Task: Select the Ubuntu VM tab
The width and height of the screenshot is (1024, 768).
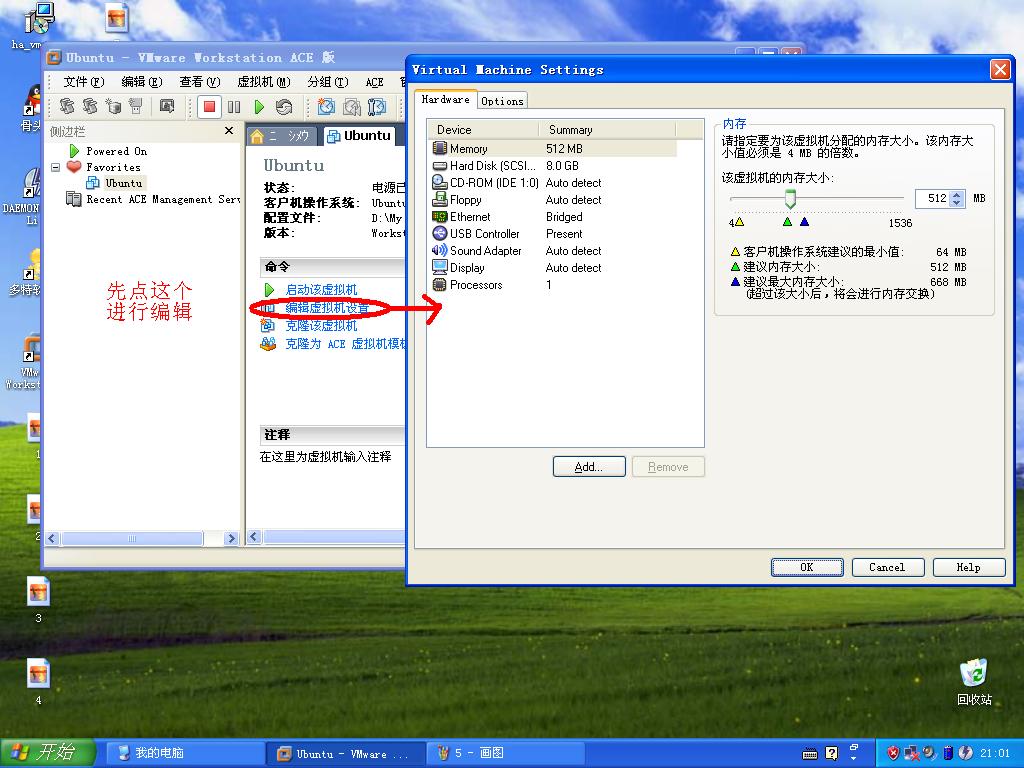Action: coord(359,136)
